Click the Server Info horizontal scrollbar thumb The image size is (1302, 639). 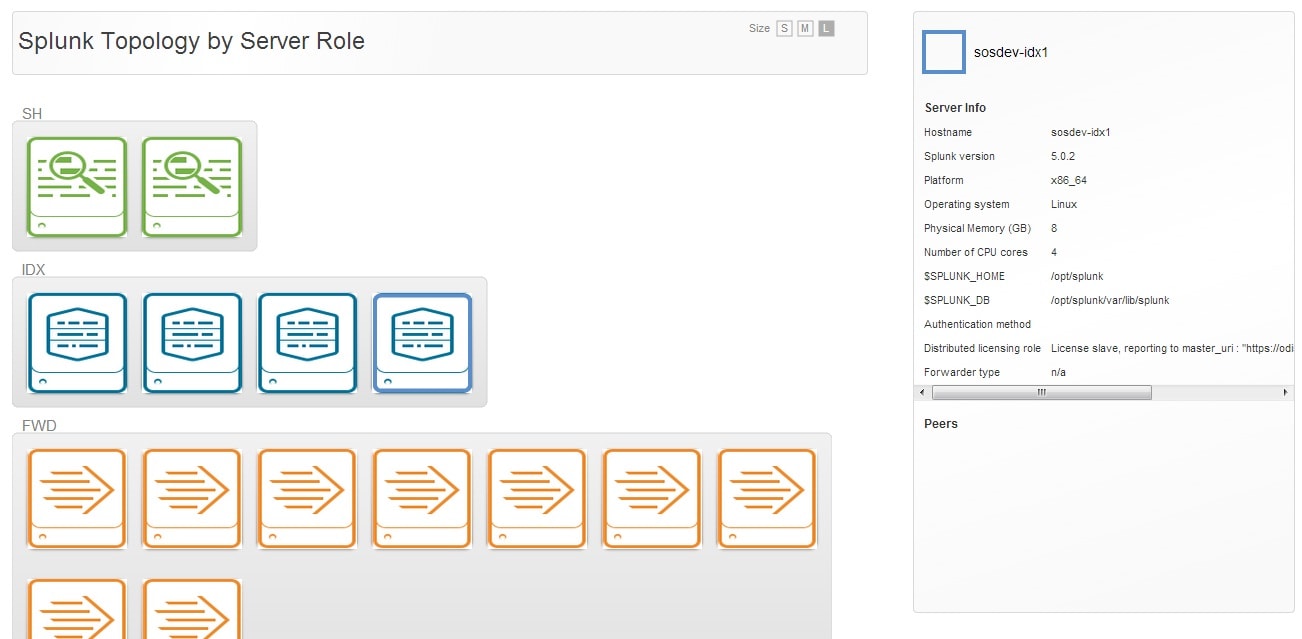[1041, 393]
